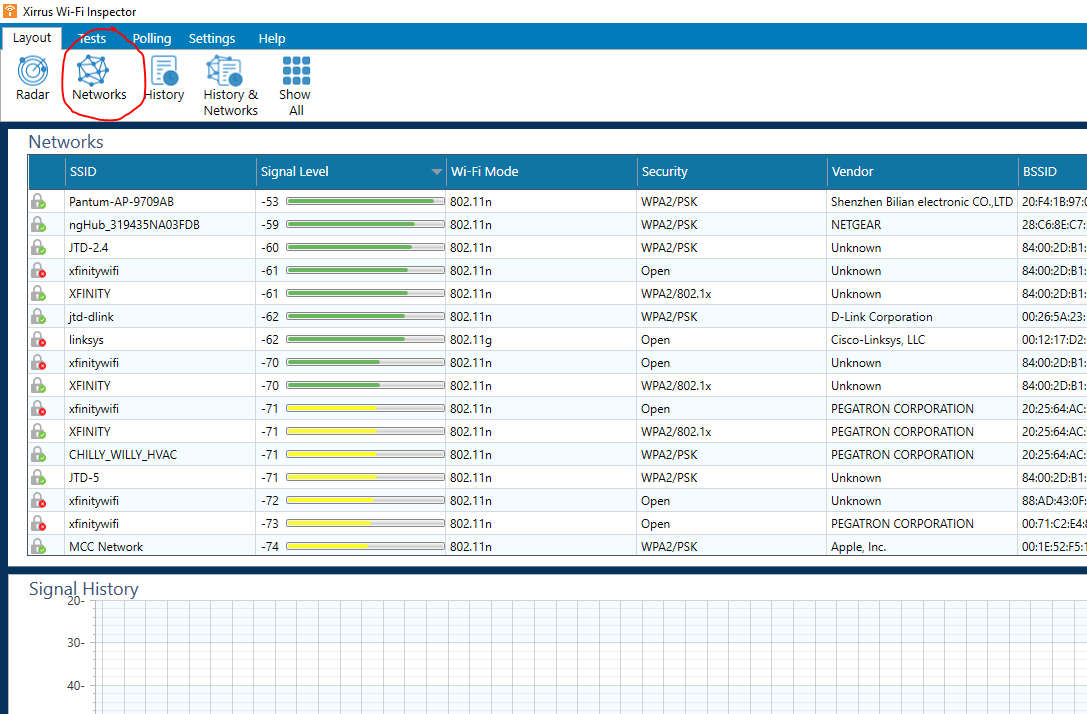Viewport: 1087px width, 714px height.
Task: Open the Polling tab
Action: [152, 39]
